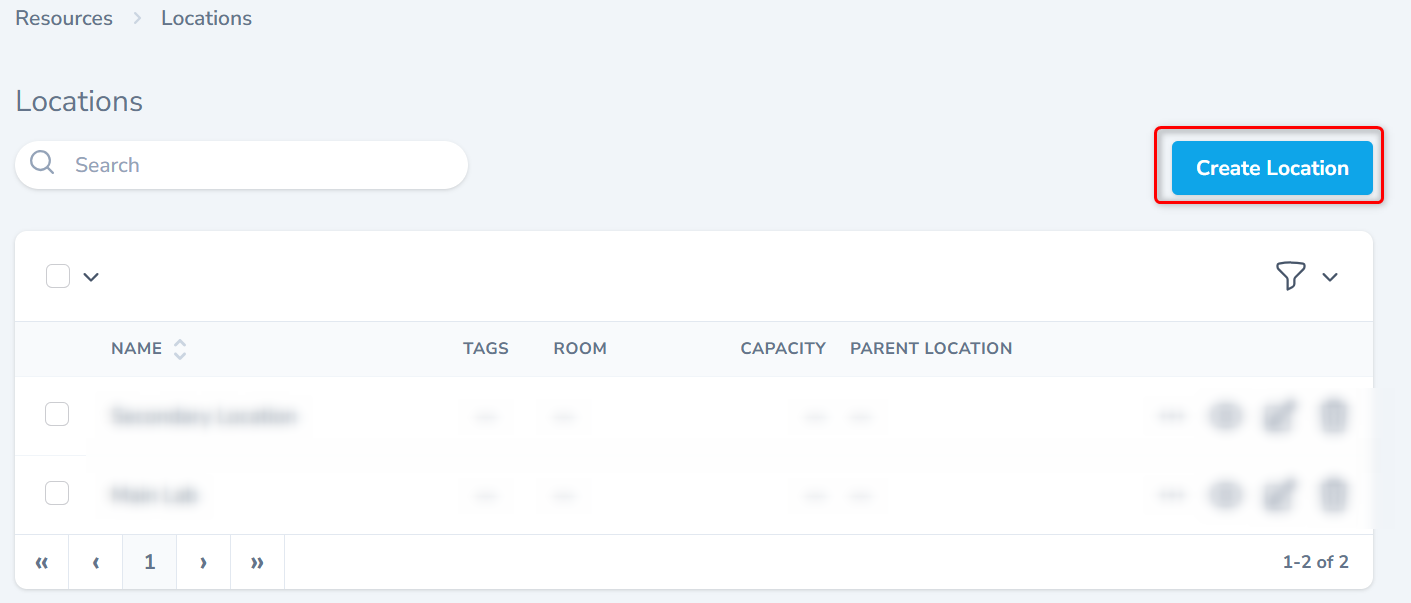This screenshot has height=603, width=1411.
Task: Open the table filter funnel icon
Action: pyautogui.click(x=1291, y=276)
